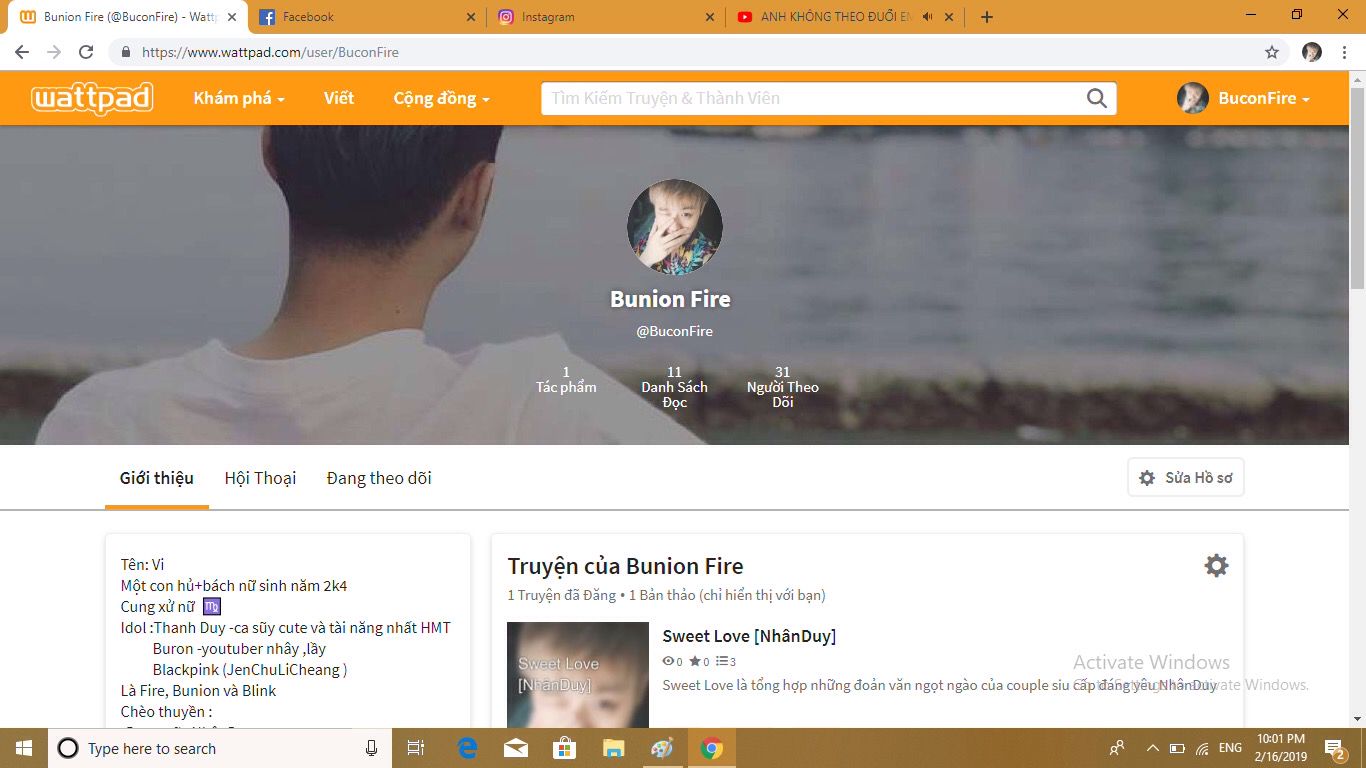Open story settings gear icon
The image size is (1366, 768).
click(x=1216, y=566)
